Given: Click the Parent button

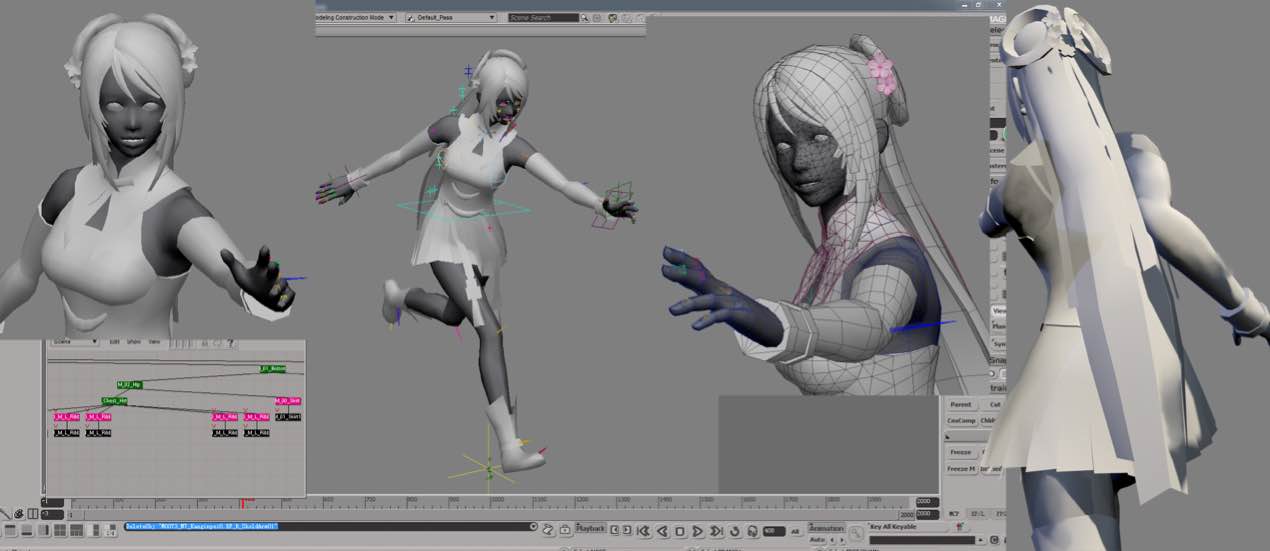Looking at the screenshot, I should tap(961, 405).
